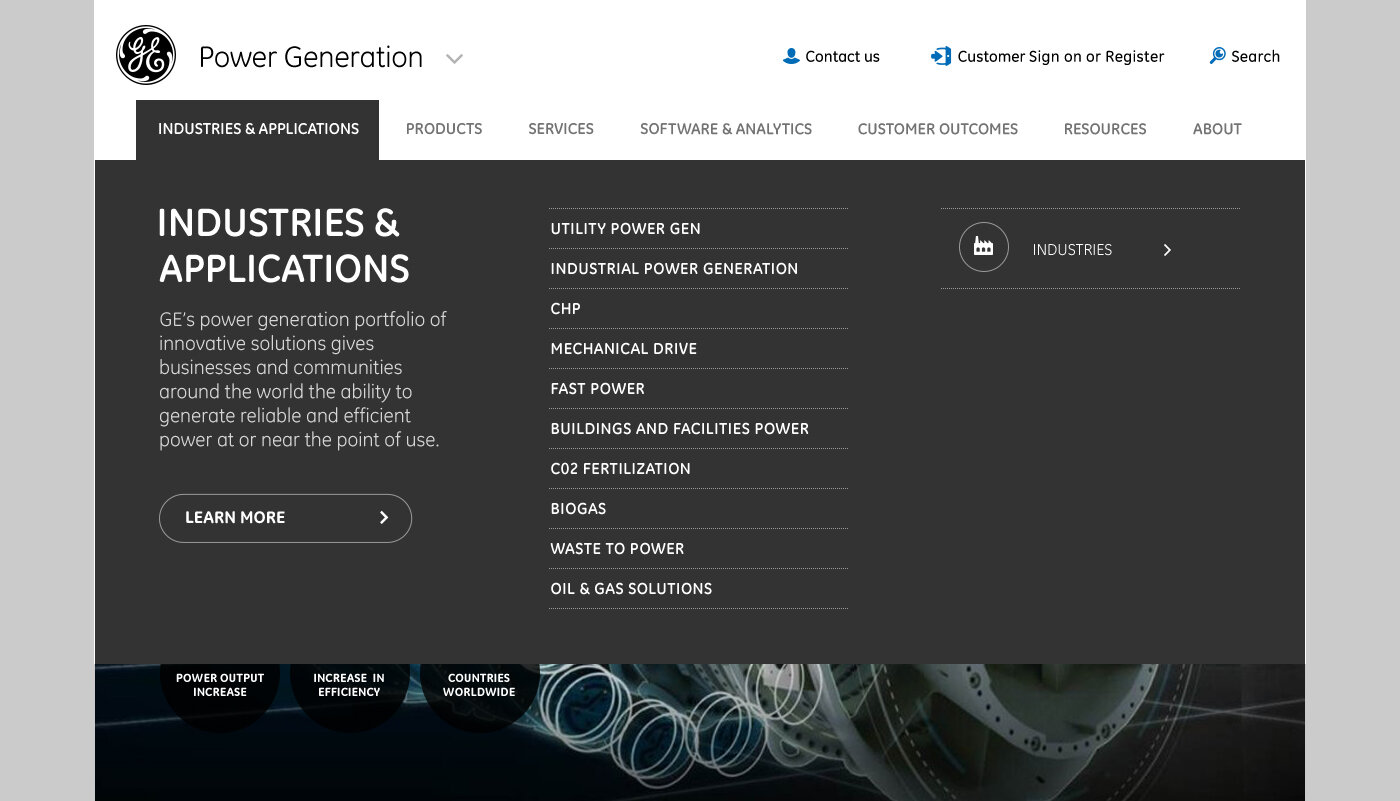This screenshot has height=801, width=1400.
Task: Click the Search link text
Action: coord(1255,57)
